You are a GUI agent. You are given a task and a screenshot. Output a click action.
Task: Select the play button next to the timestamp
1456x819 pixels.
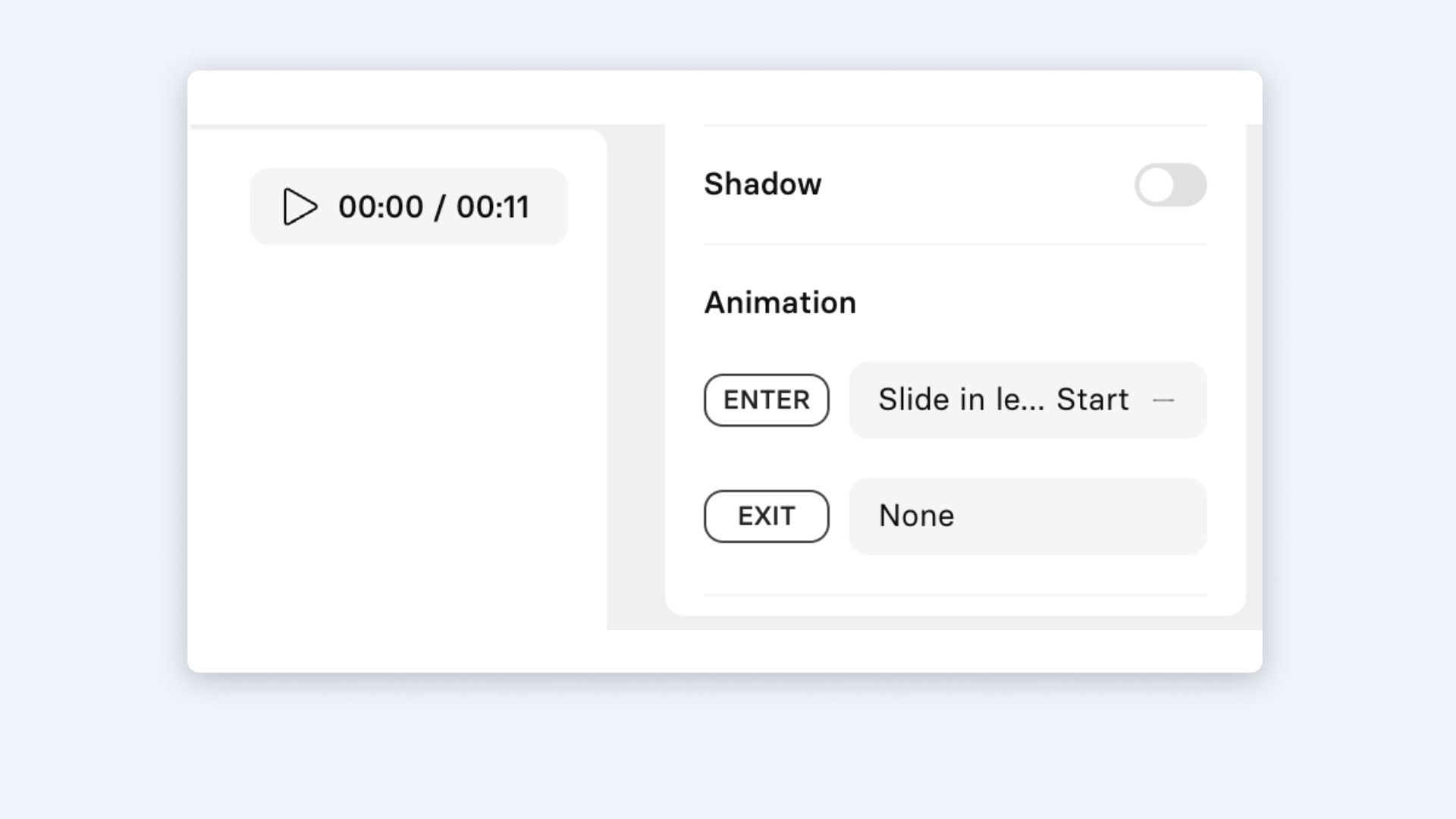(299, 206)
